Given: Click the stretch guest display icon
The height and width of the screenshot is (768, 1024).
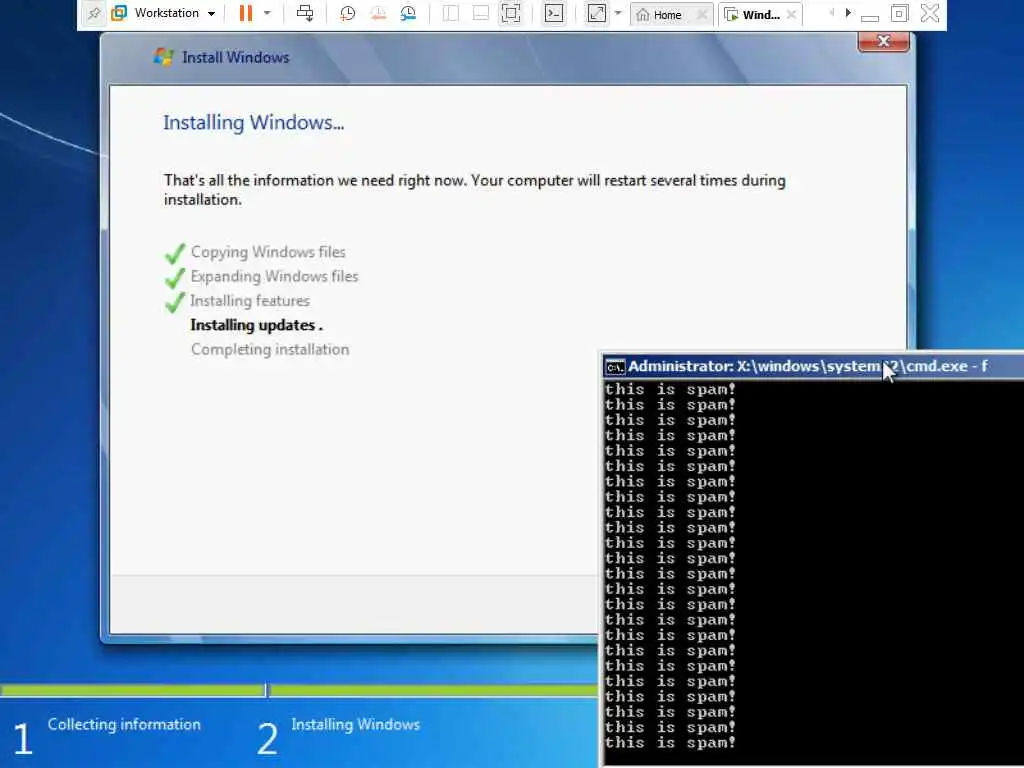Looking at the screenshot, I should 596,13.
